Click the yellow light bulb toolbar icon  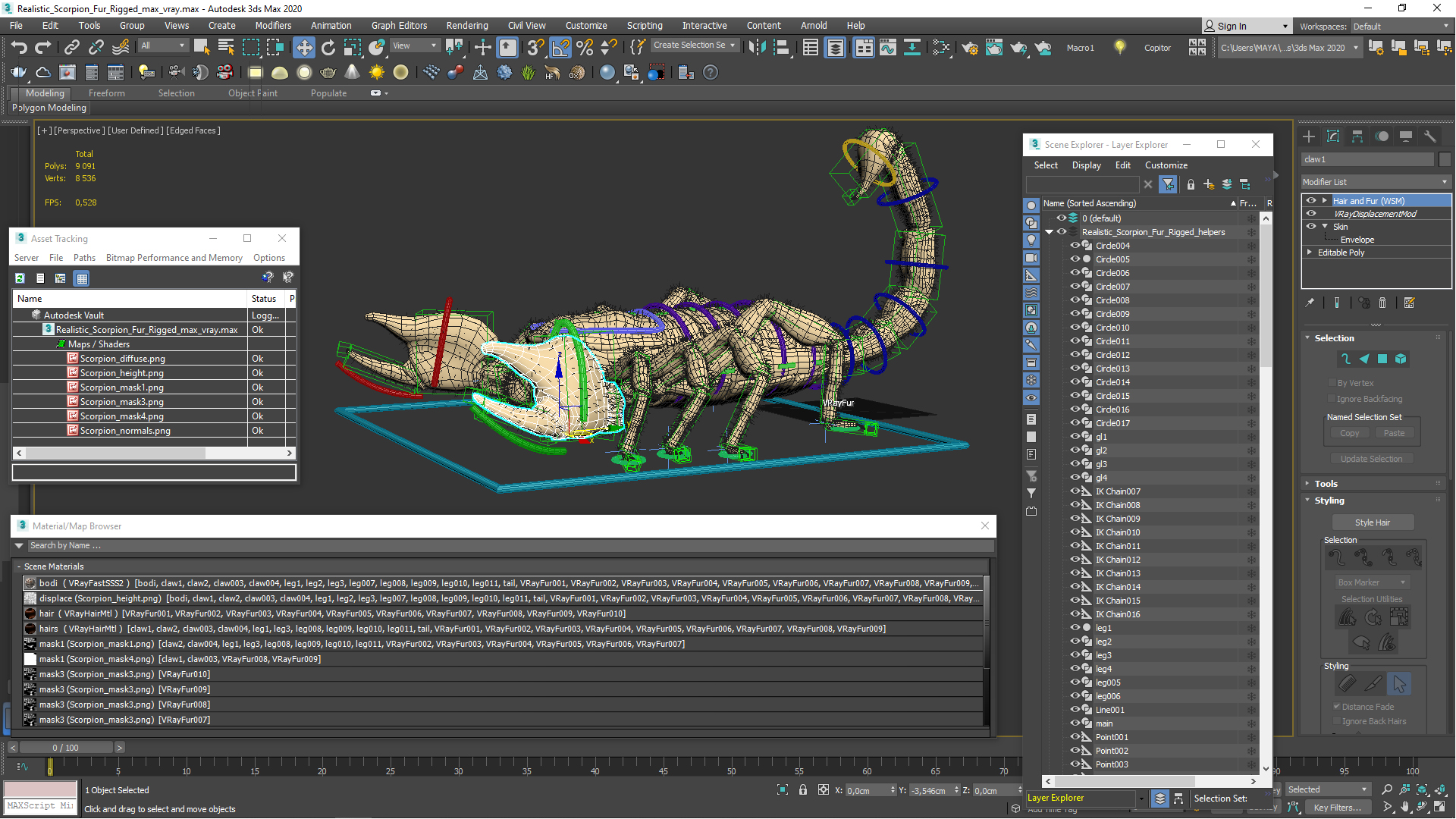[1119, 47]
